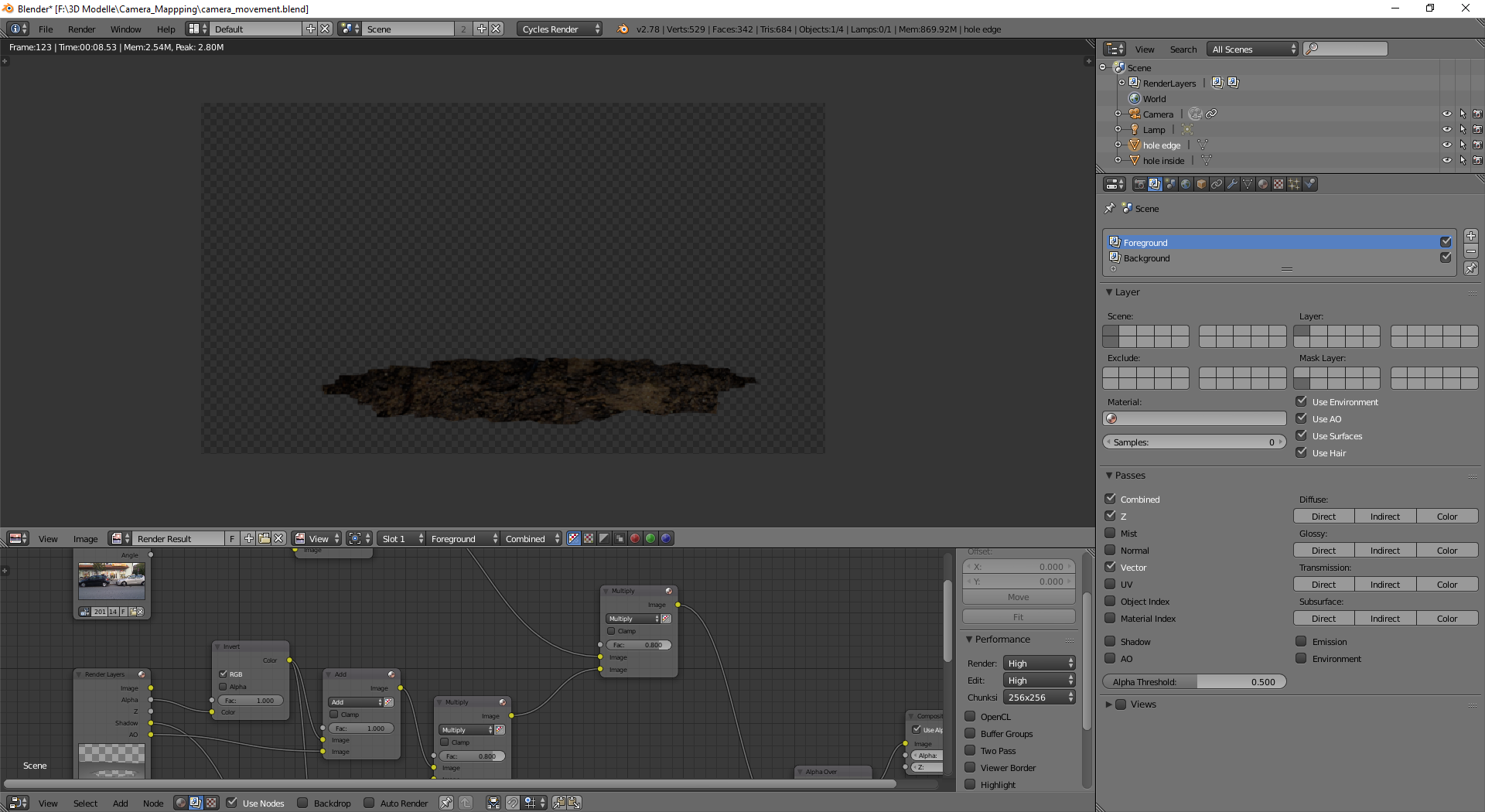Remove selected render layer with minus button
This screenshot has width=1485, height=812.
(x=1471, y=252)
